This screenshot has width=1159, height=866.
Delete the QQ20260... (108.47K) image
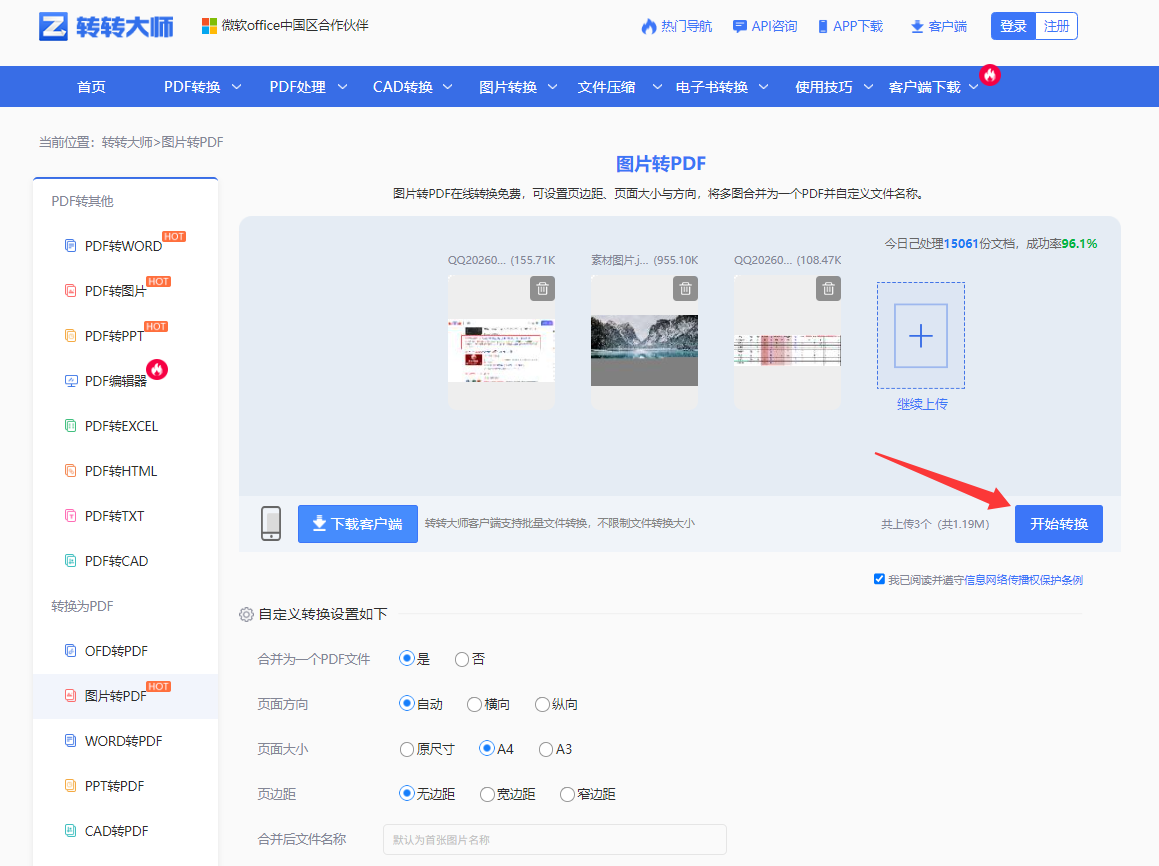click(x=828, y=288)
